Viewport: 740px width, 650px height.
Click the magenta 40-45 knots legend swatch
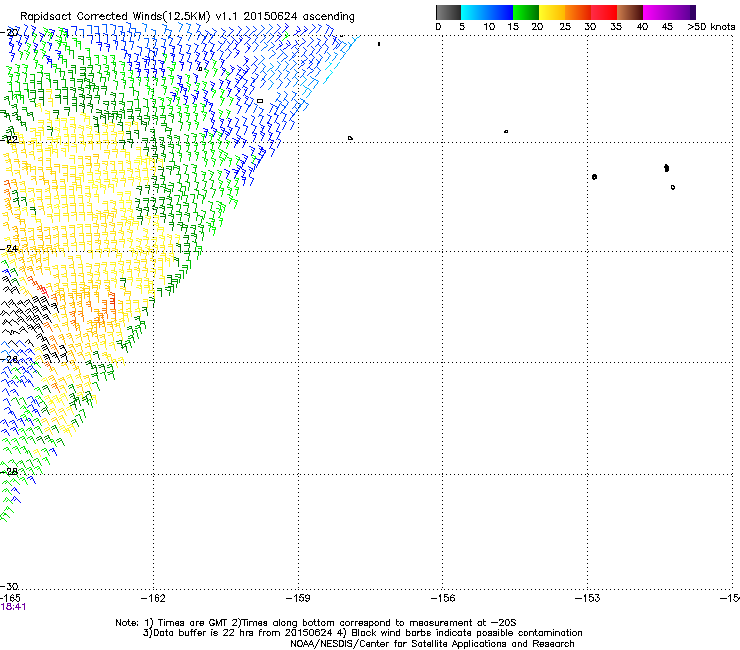[656, 12]
